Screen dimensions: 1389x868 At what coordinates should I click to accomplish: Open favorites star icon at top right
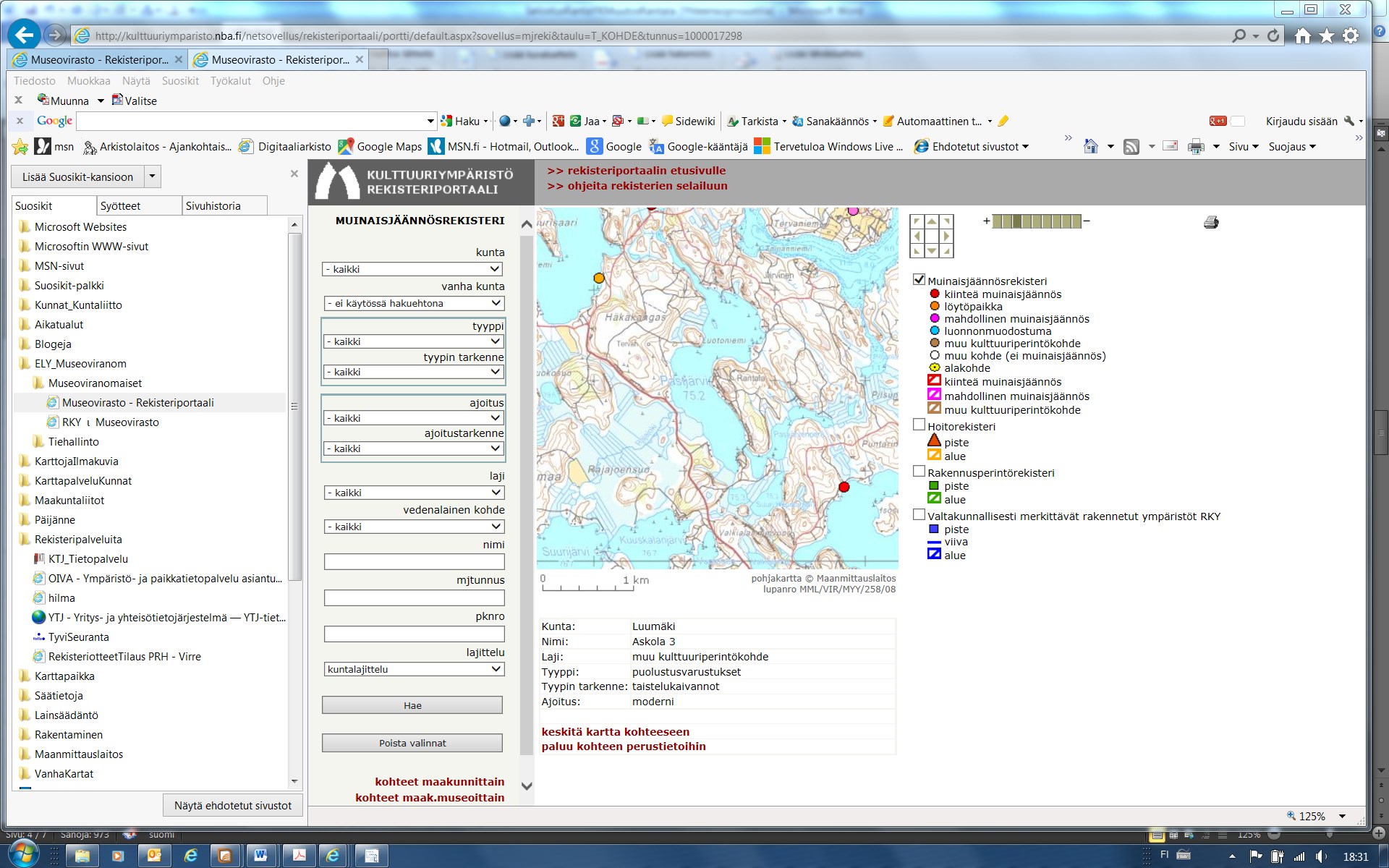[1327, 35]
